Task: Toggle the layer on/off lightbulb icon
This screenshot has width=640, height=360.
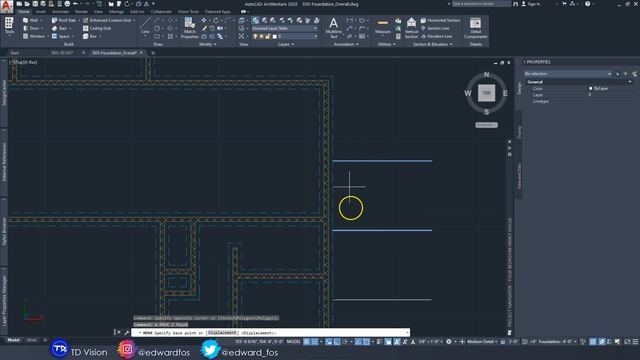Action: (256, 36)
